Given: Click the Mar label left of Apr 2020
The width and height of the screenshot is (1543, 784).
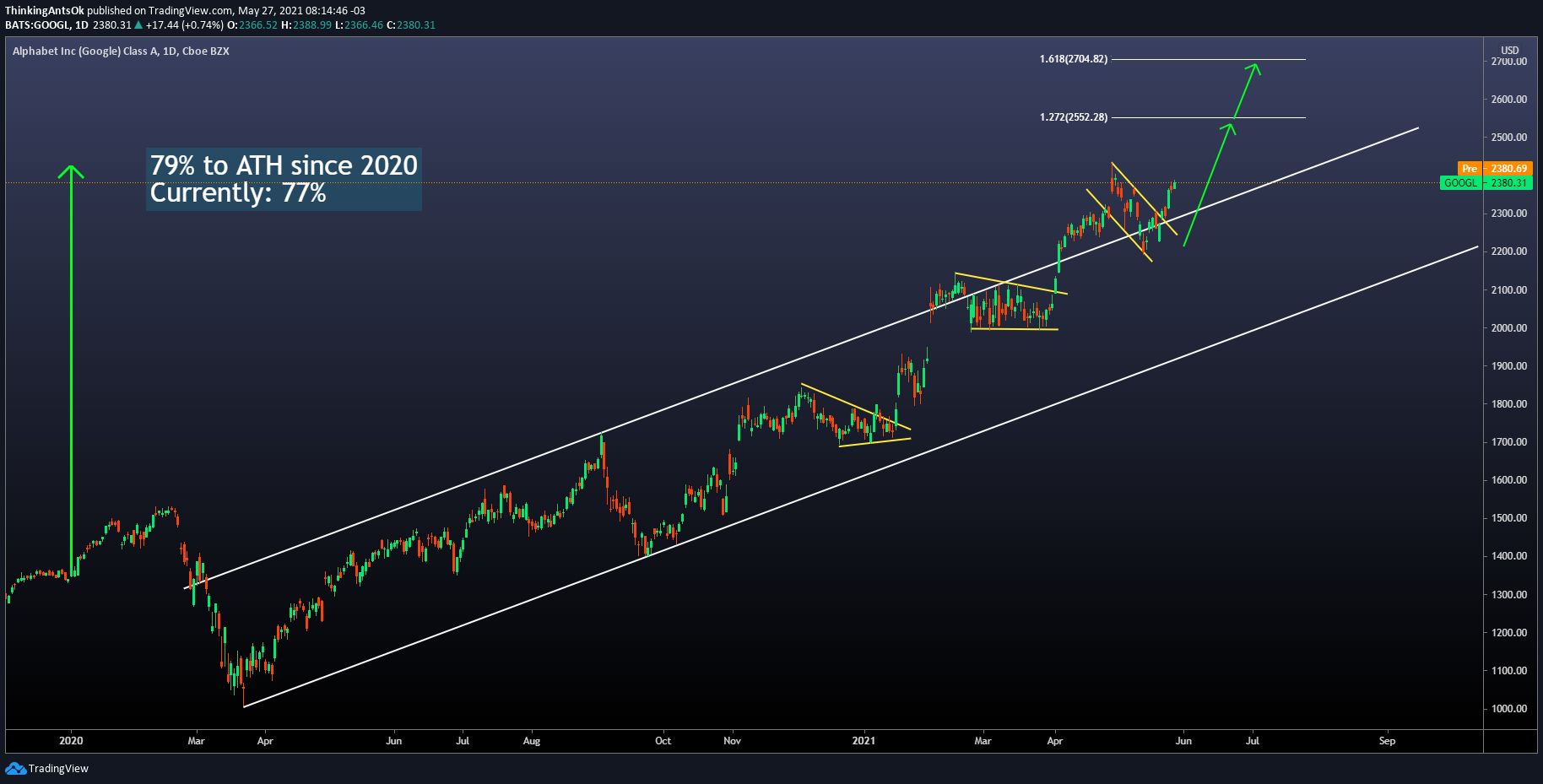Looking at the screenshot, I should (196, 741).
